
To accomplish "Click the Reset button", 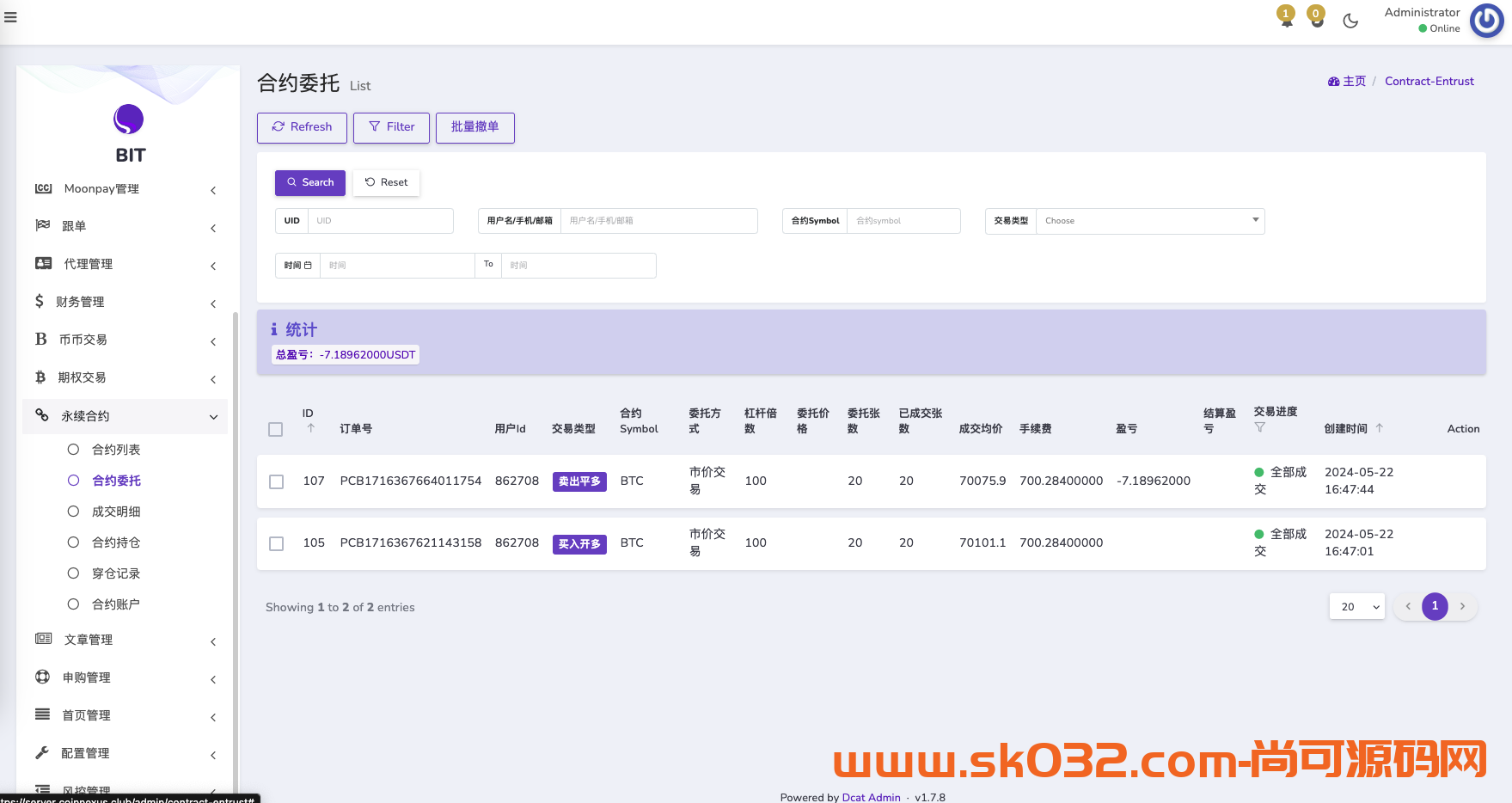I will (x=386, y=182).
